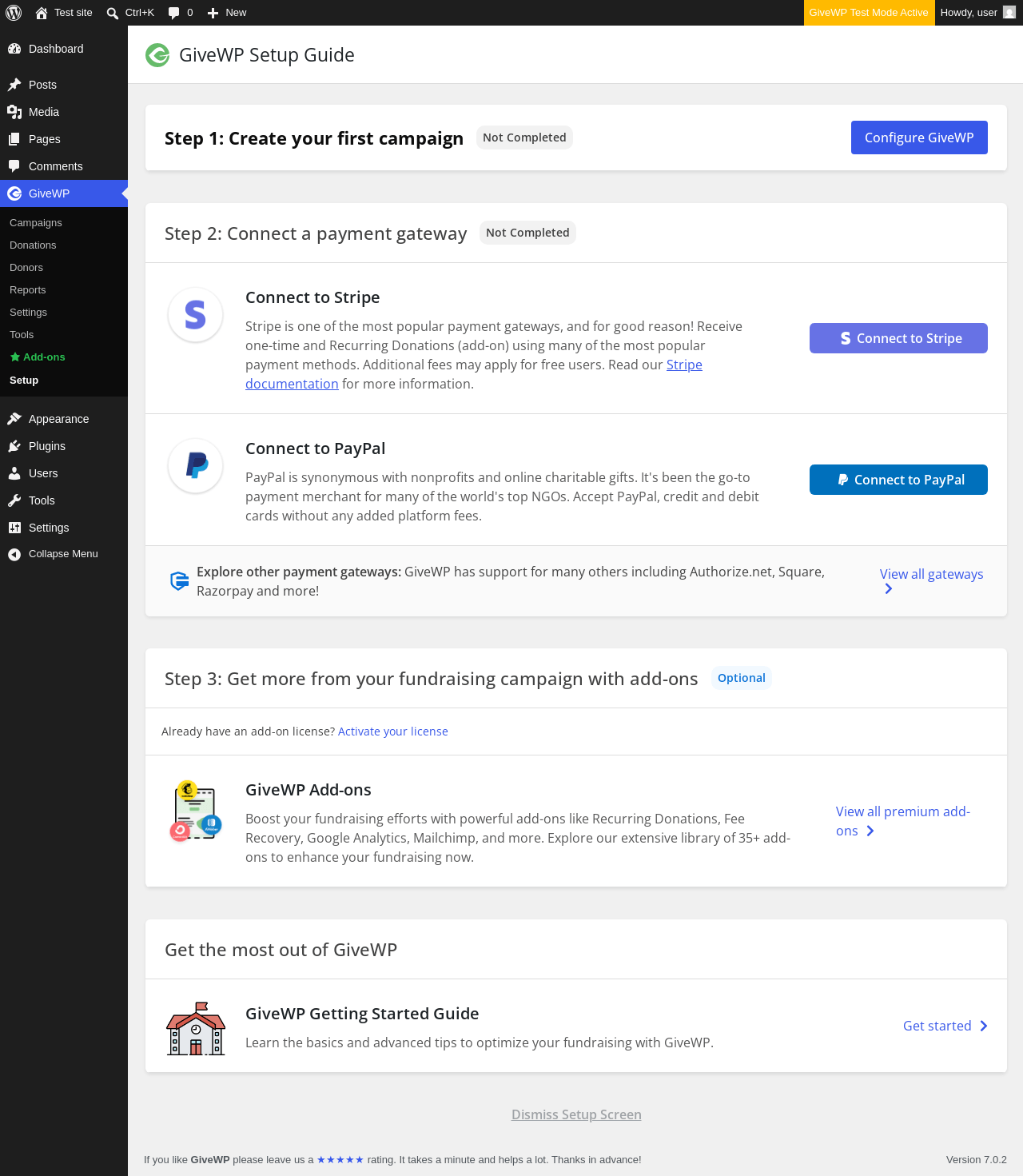Click the GiveWP Add-ons illustration
Image resolution: width=1023 pixels, height=1176 pixels.
point(195,811)
